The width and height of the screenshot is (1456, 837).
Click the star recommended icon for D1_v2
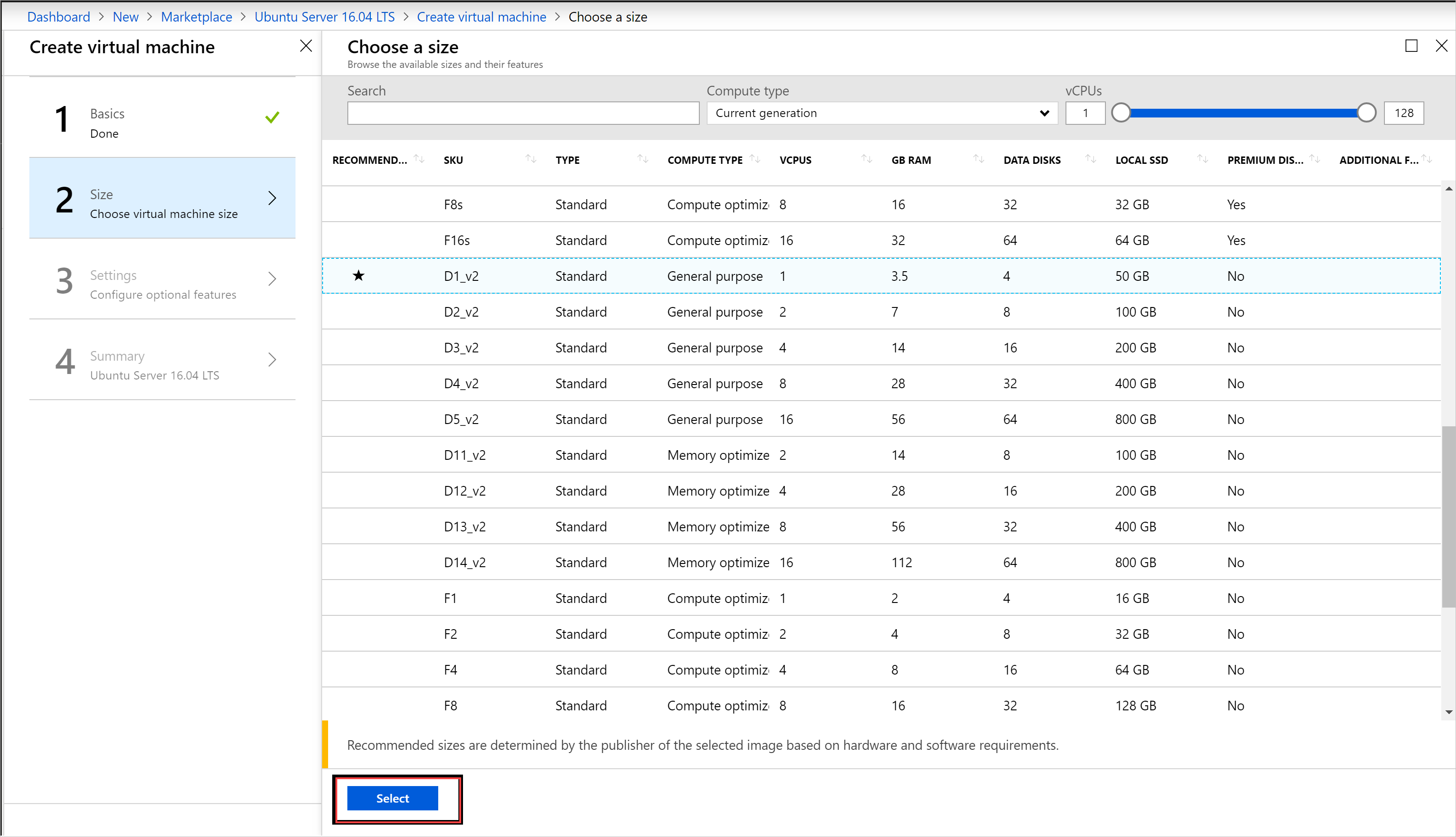(x=358, y=276)
